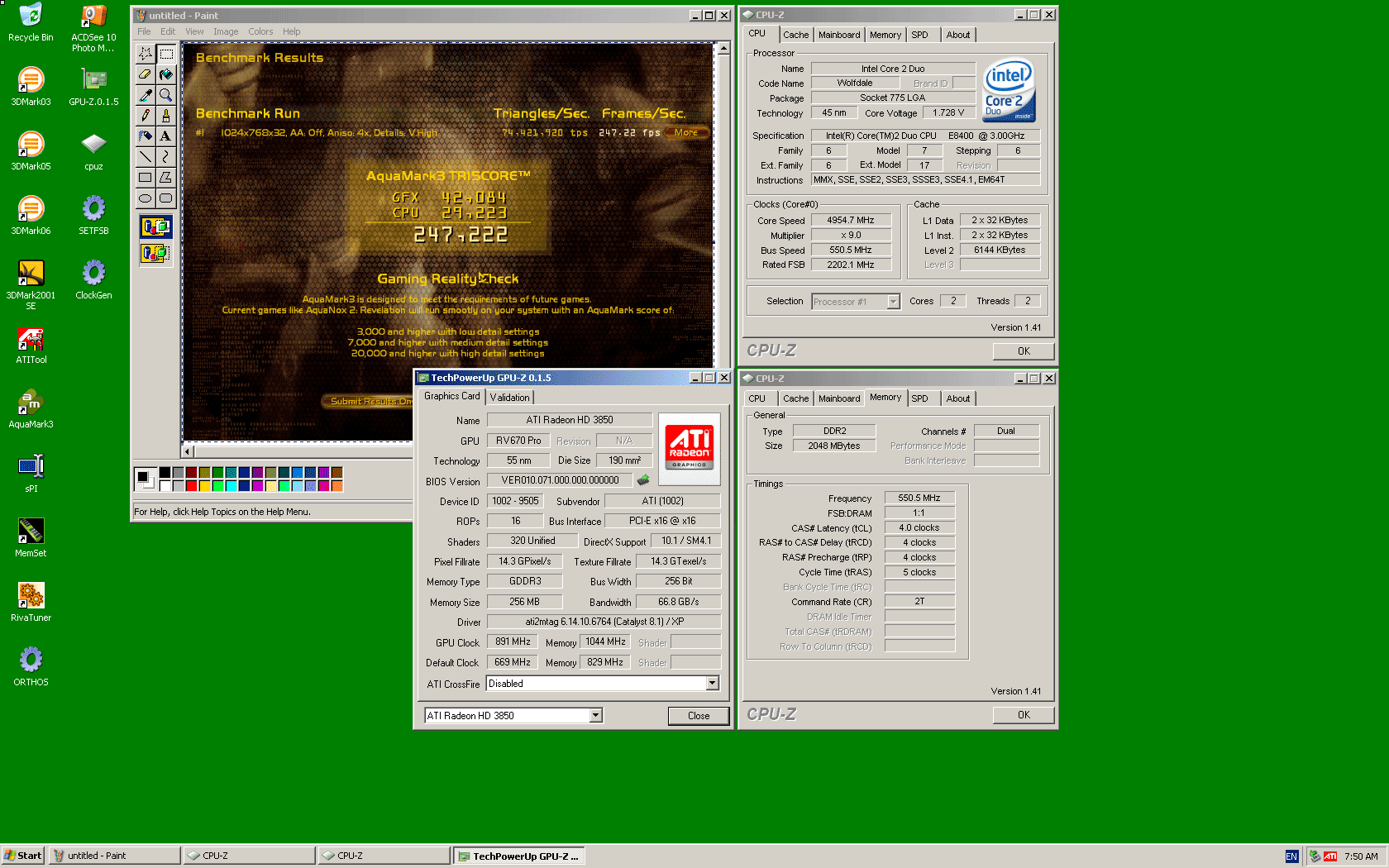Image resolution: width=1389 pixels, height=868 pixels.
Task: Open the AquaMark3 desktop shortcut
Action: [31, 409]
